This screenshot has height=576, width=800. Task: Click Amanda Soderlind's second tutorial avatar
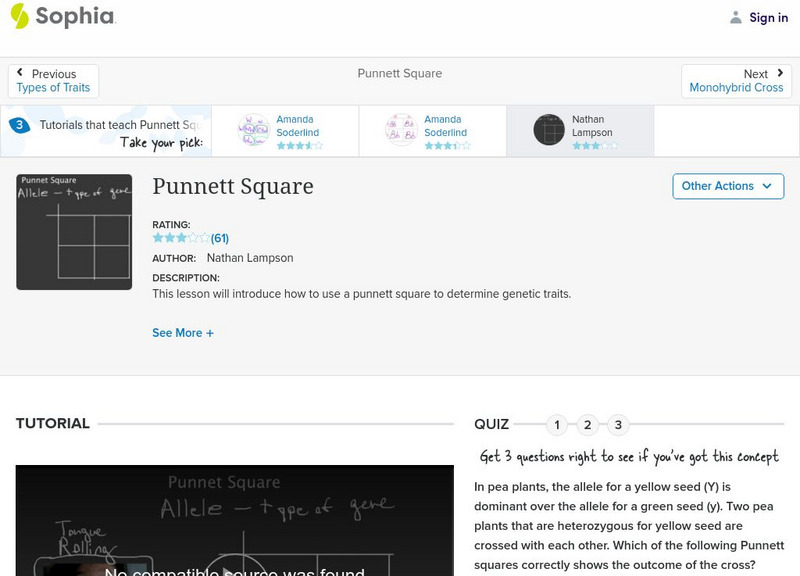point(401,129)
